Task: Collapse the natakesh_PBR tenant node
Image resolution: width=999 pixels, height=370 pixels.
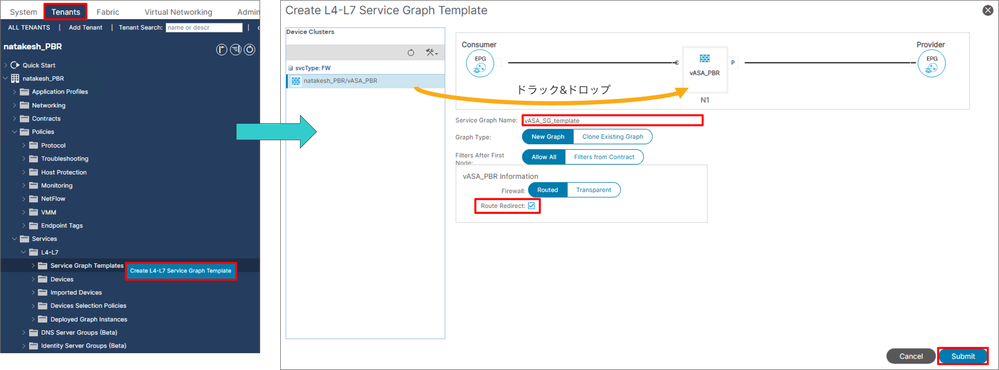Action: point(6,78)
